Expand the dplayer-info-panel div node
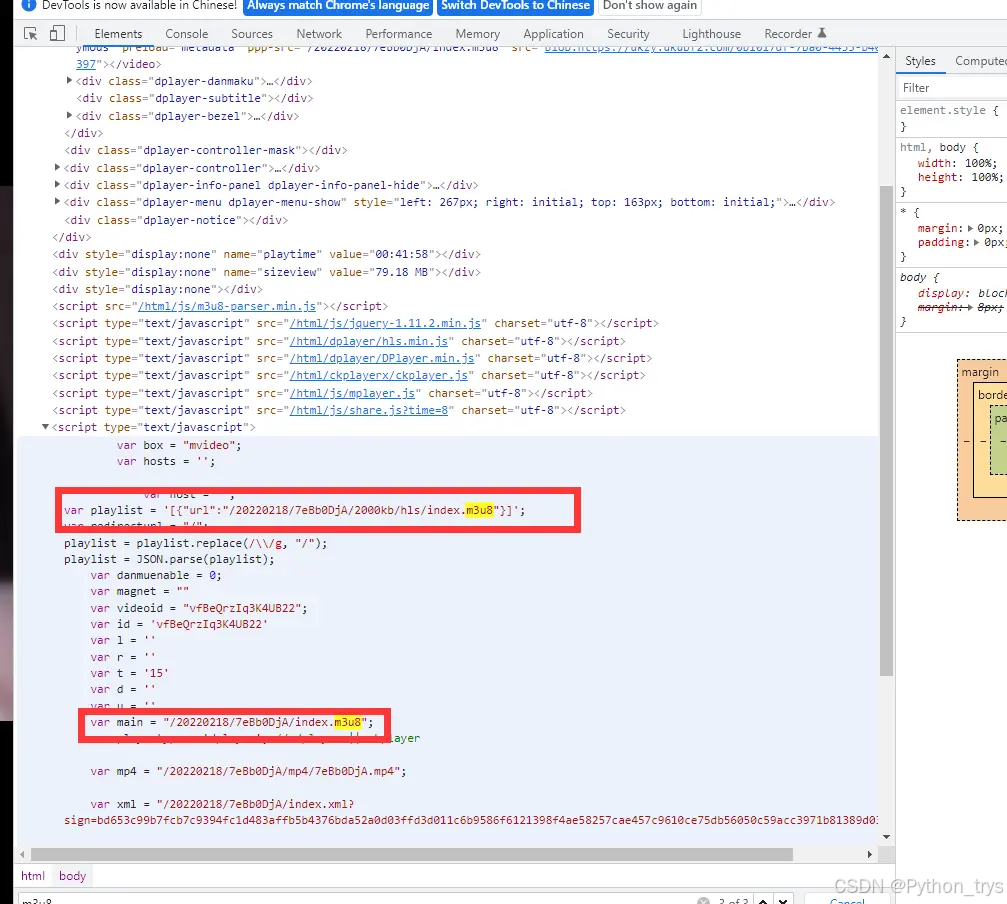 [57, 184]
